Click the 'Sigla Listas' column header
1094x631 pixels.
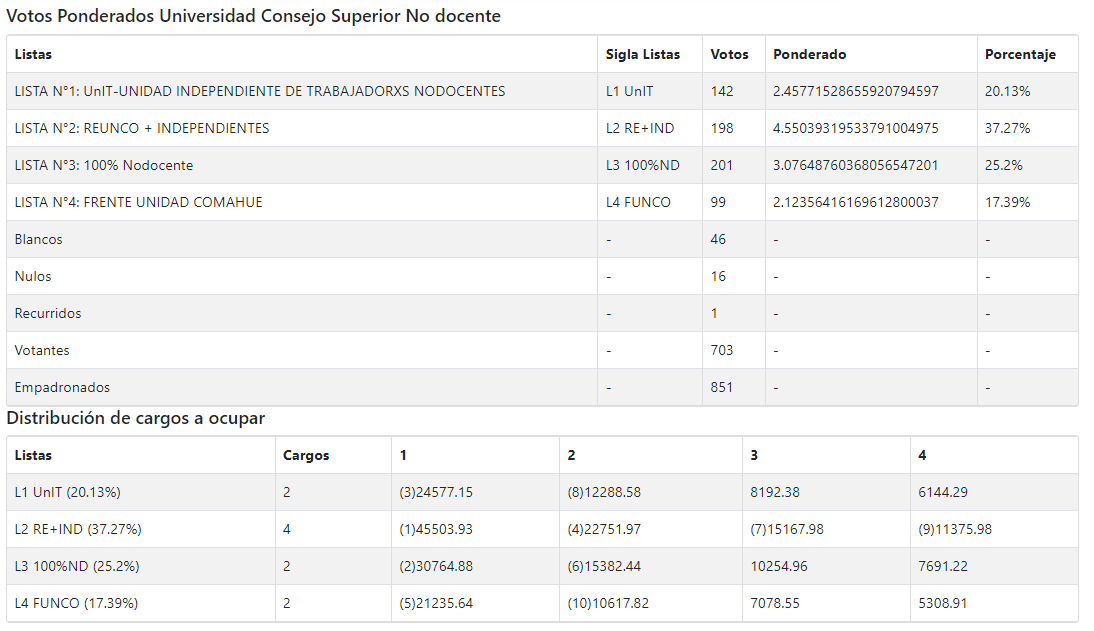pyautogui.click(x=642, y=54)
